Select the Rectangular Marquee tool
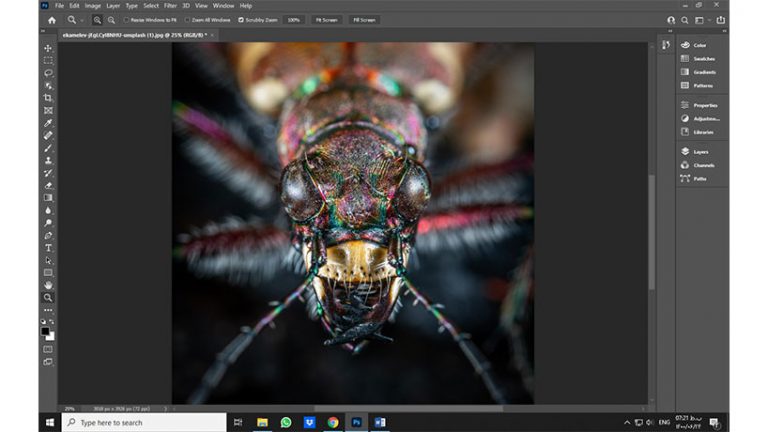This screenshot has width=768, height=432. point(48,61)
